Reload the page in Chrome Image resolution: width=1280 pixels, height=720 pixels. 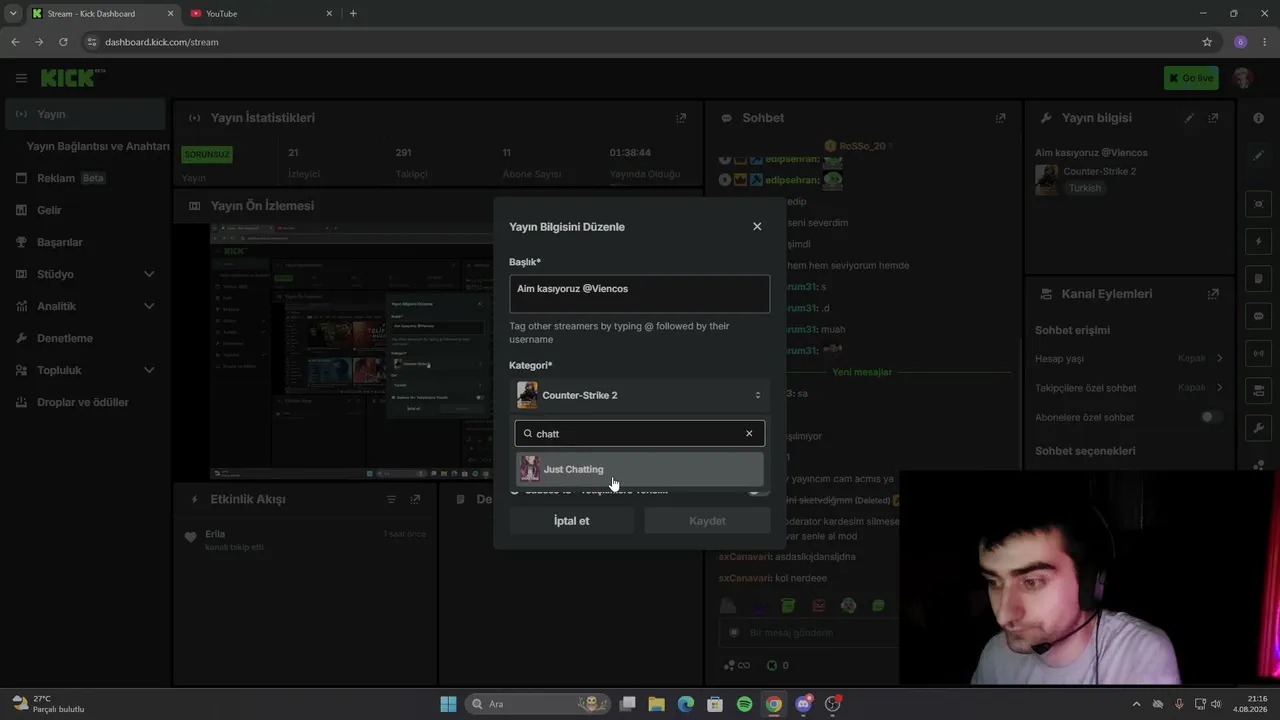[63, 42]
